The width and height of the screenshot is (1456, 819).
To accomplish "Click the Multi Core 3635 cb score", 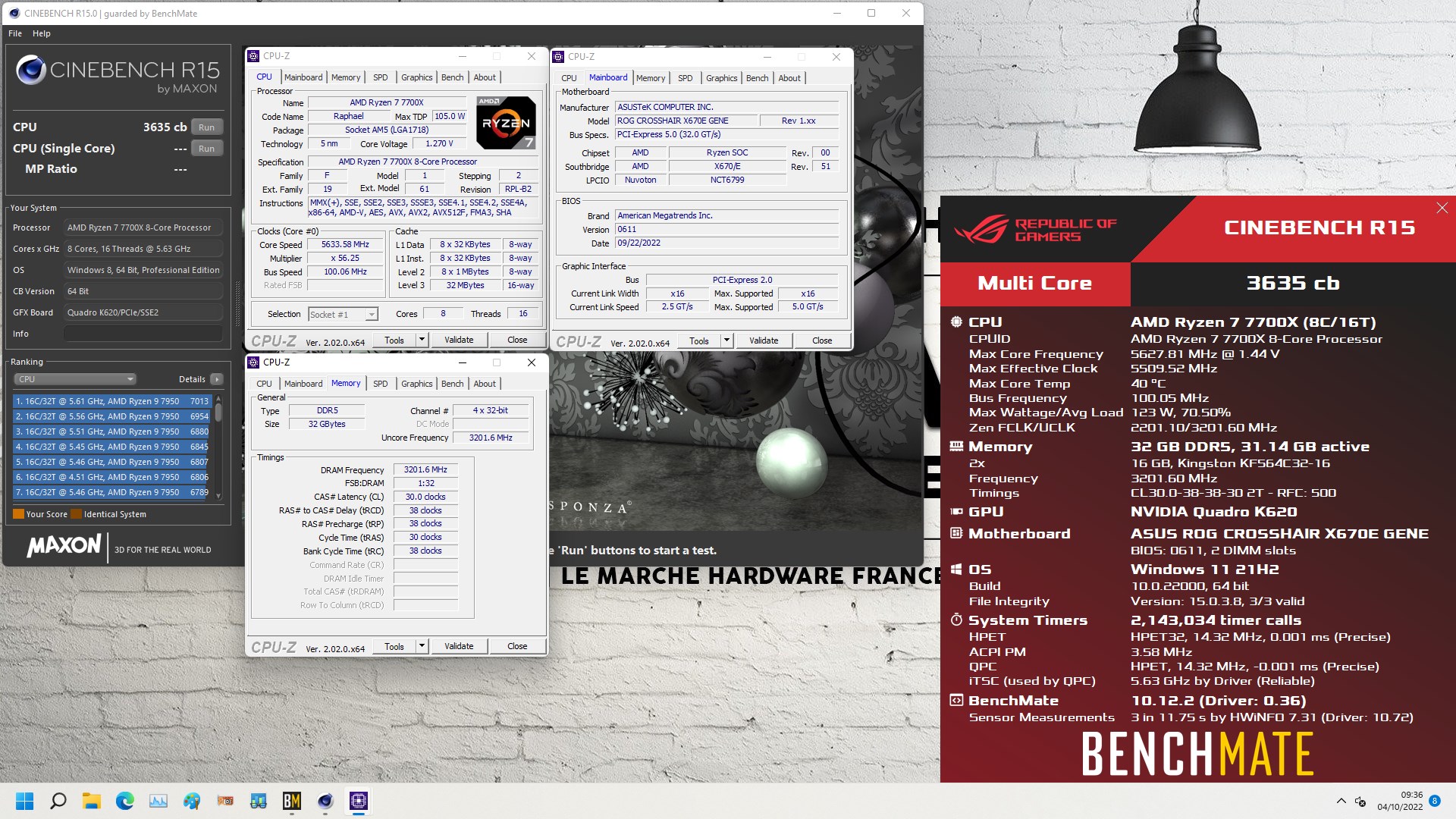I will (1293, 284).
